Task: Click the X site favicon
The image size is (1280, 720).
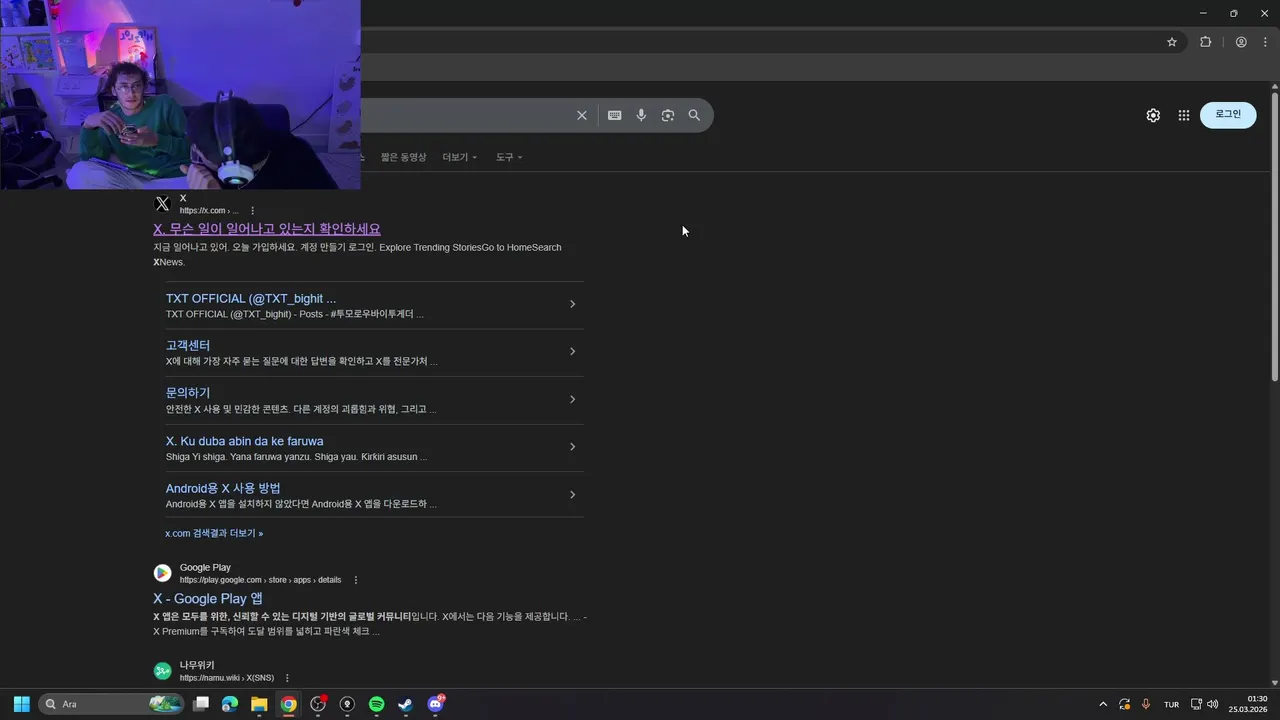Action: (162, 204)
